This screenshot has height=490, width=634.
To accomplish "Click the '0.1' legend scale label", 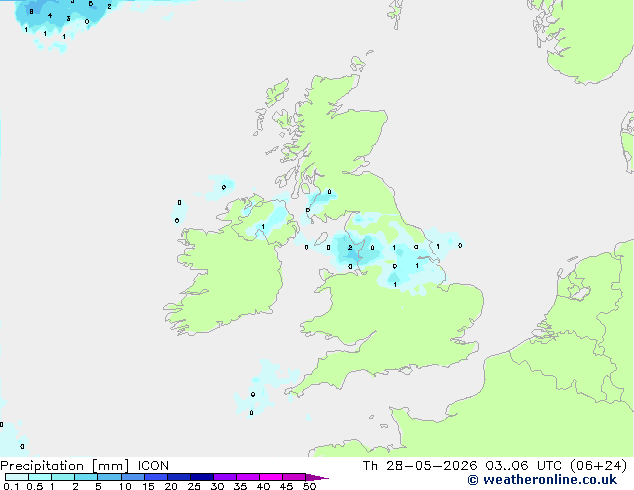I will coord(11,486).
